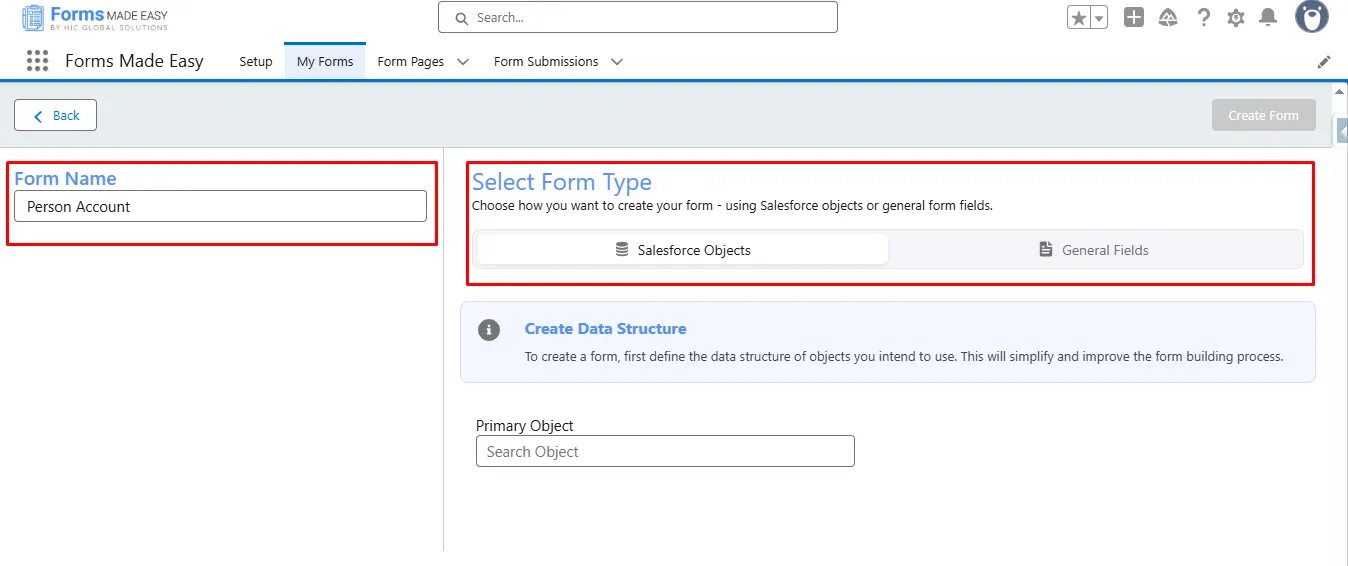1348x566 pixels.
Task: View the notifications bell icon
Action: coord(1268,17)
